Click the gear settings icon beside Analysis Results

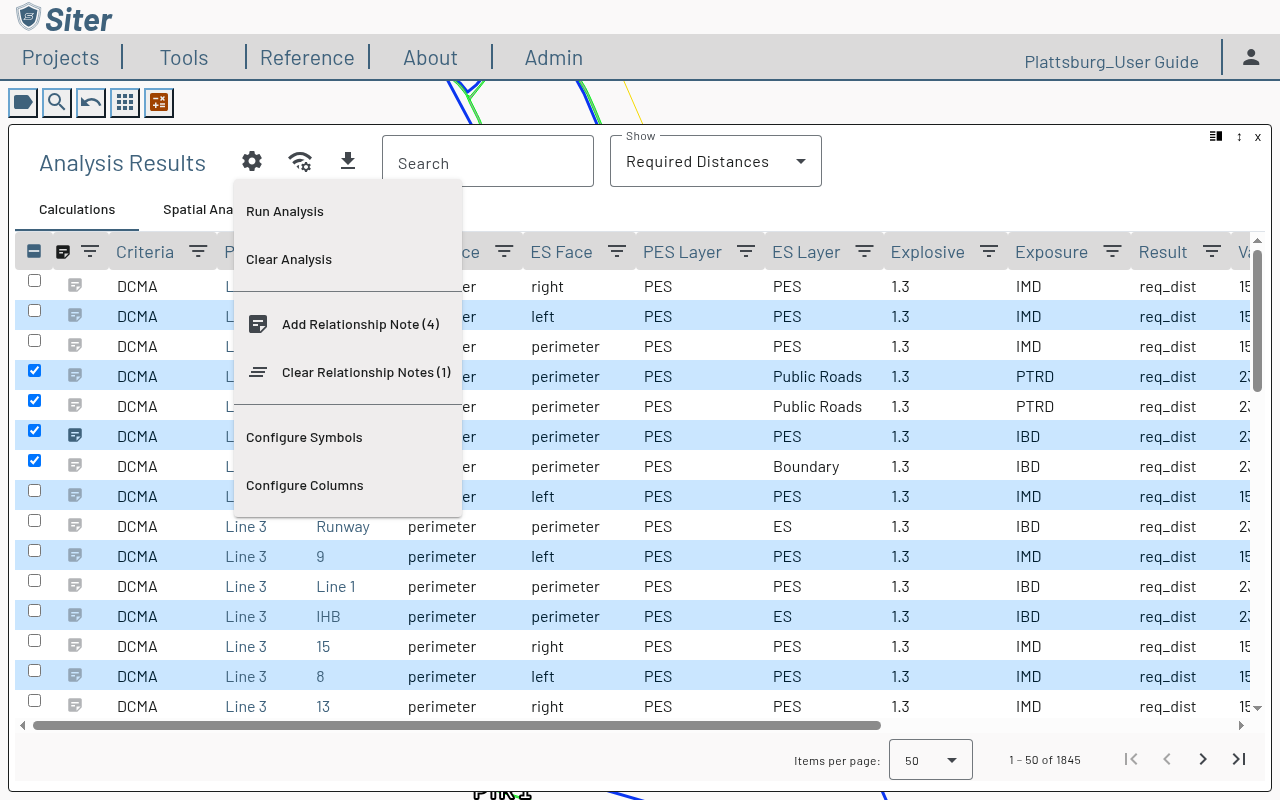pyautogui.click(x=252, y=161)
